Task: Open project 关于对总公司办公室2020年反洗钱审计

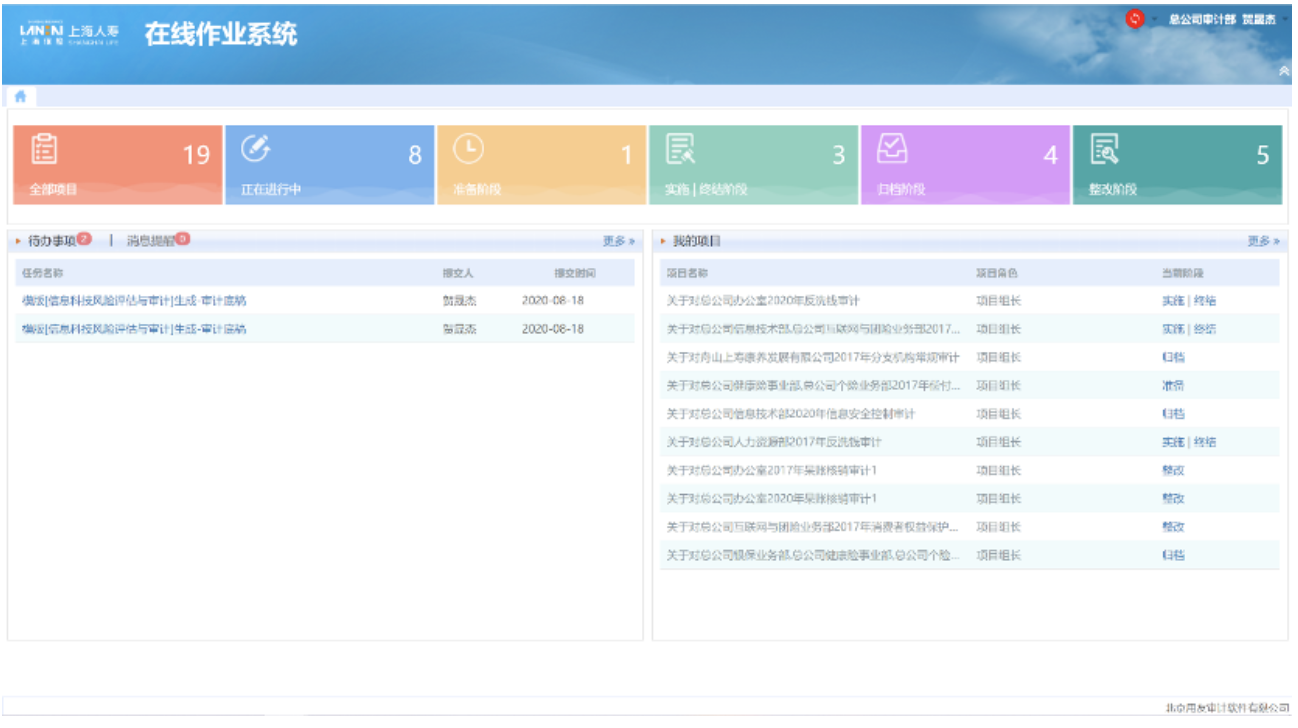Action: point(763,300)
